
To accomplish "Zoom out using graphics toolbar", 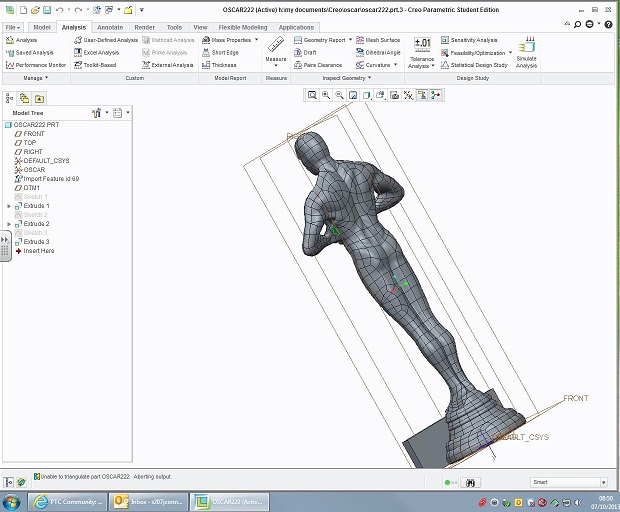I will point(339,95).
